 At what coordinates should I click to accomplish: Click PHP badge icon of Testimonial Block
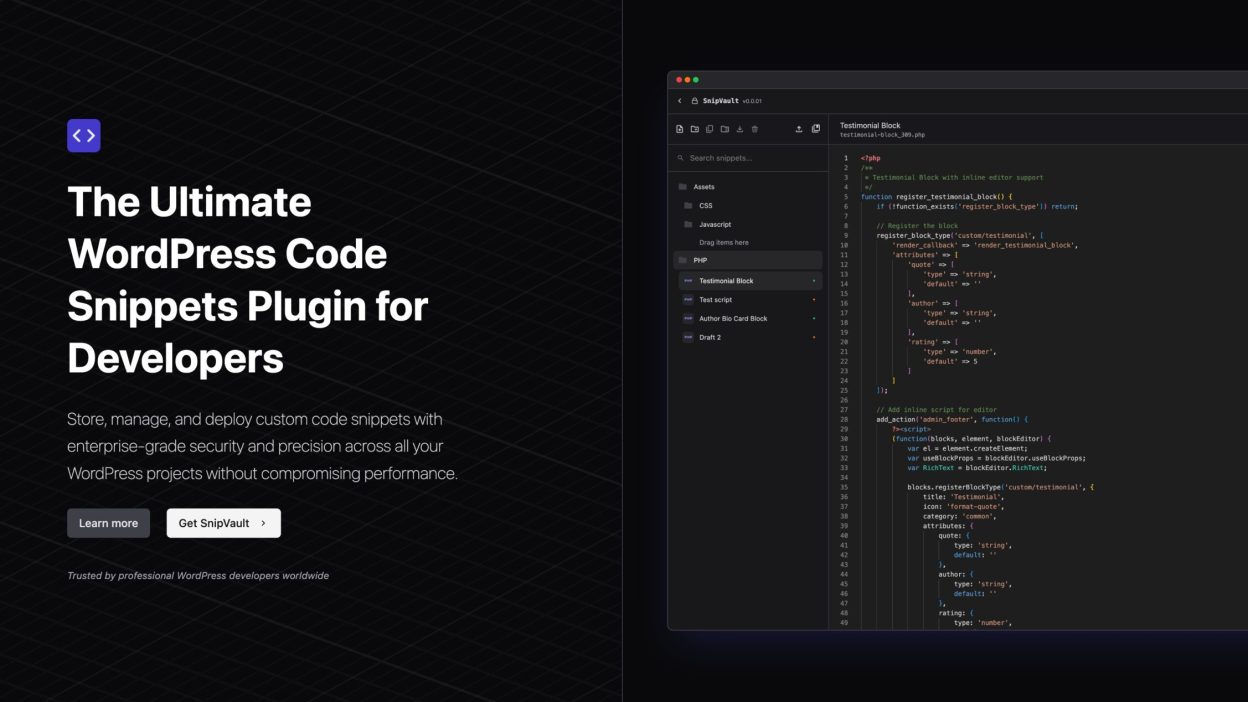[688, 281]
